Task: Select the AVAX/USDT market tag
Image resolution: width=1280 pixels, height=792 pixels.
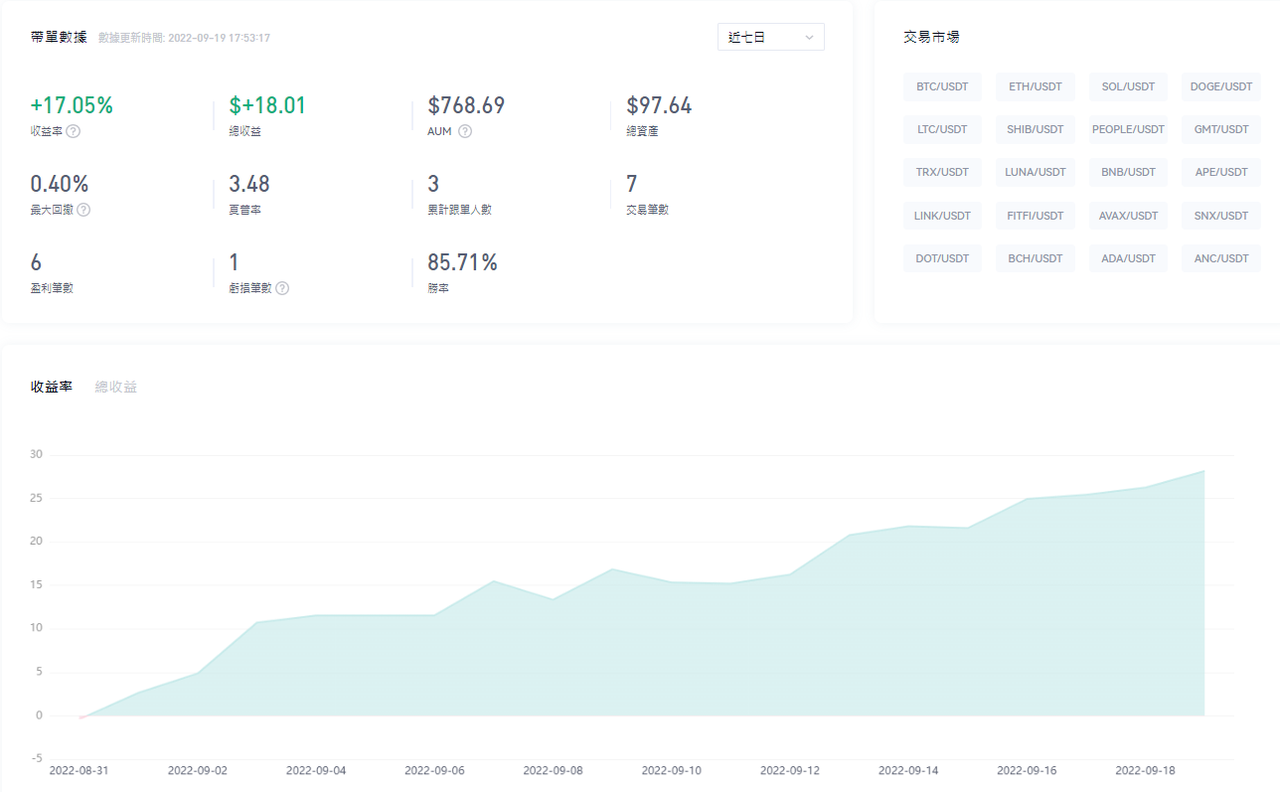Action: click(x=1128, y=216)
